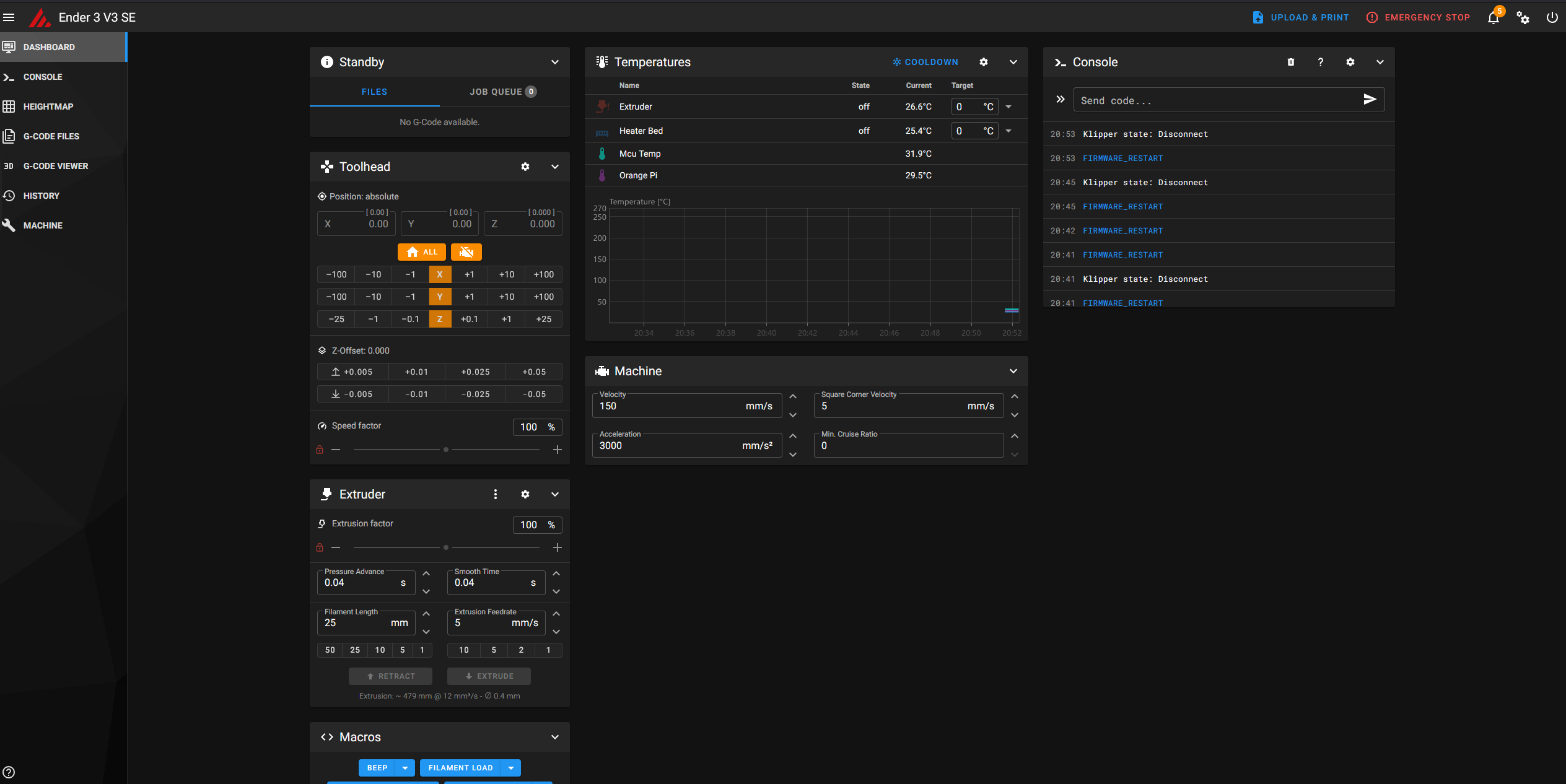Collapse the Standby panel
The width and height of the screenshot is (1566, 784).
click(x=555, y=62)
